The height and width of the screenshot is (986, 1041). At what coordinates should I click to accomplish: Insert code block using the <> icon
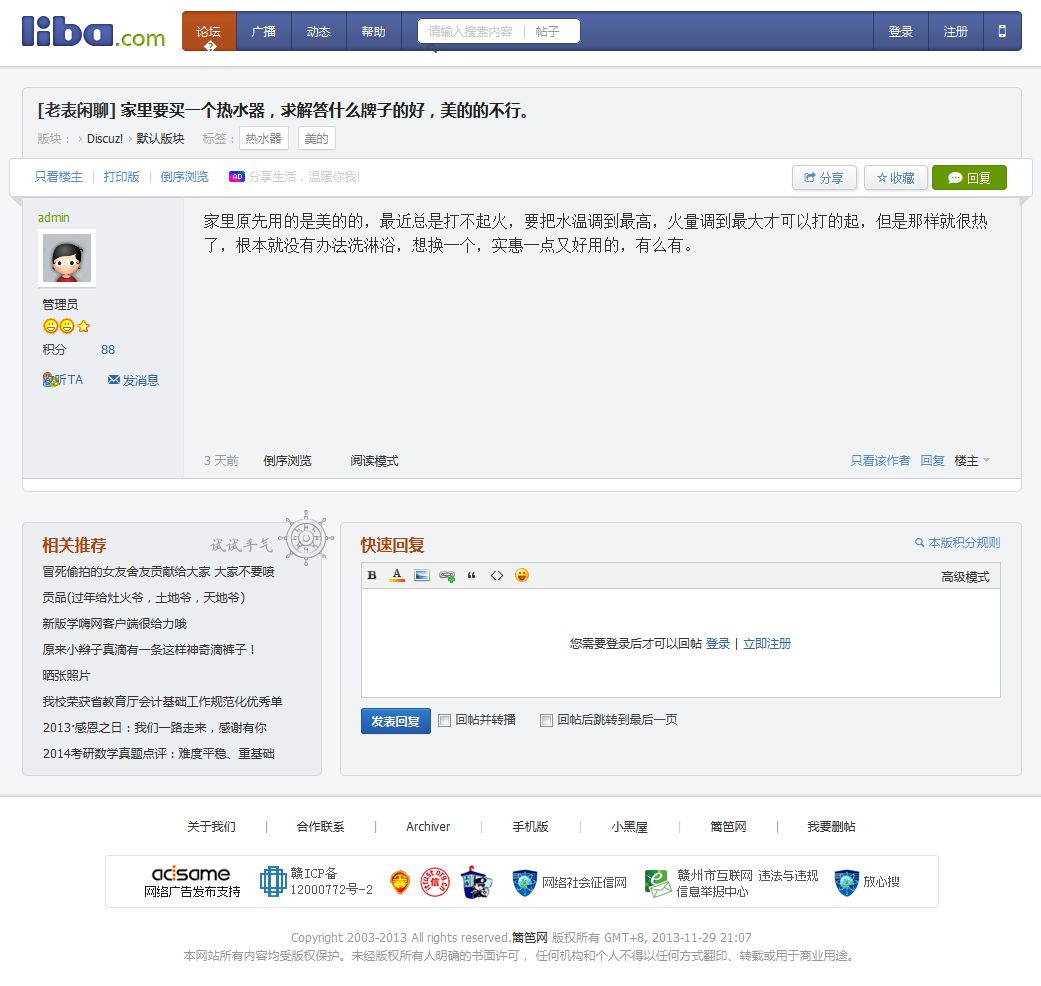click(x=496, y=575)
